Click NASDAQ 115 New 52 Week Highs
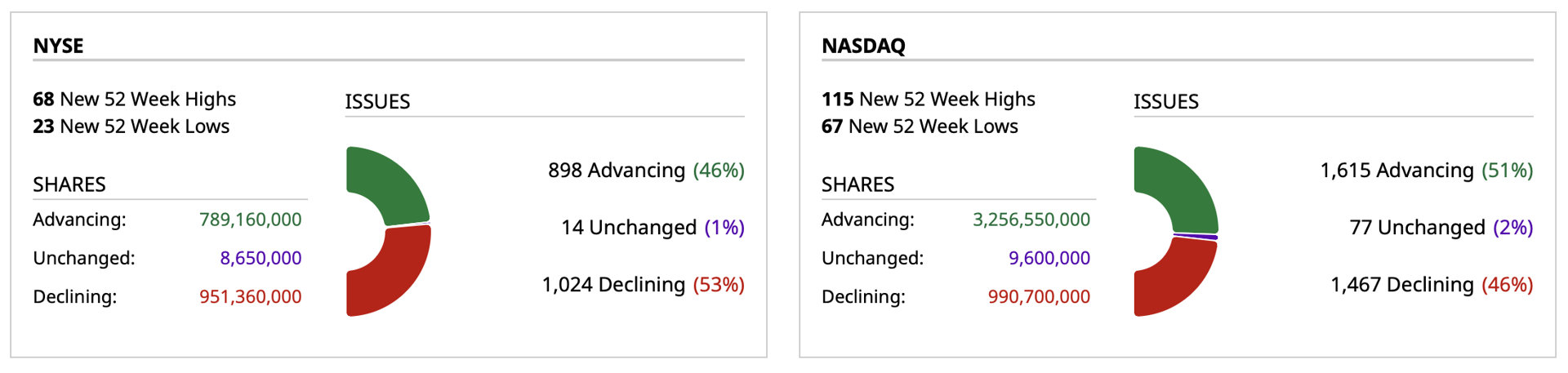 pos(929,99)
